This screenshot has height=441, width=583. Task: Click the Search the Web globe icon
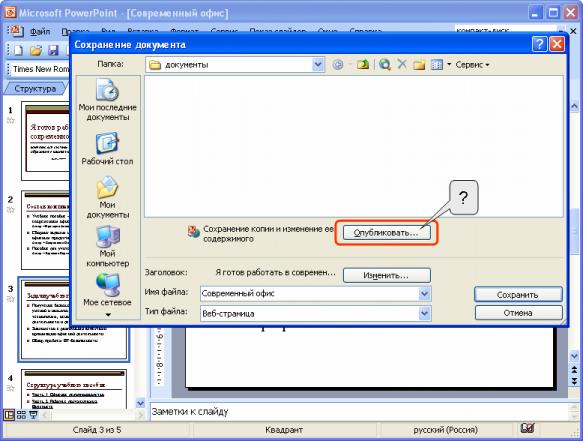pos(385,65)
